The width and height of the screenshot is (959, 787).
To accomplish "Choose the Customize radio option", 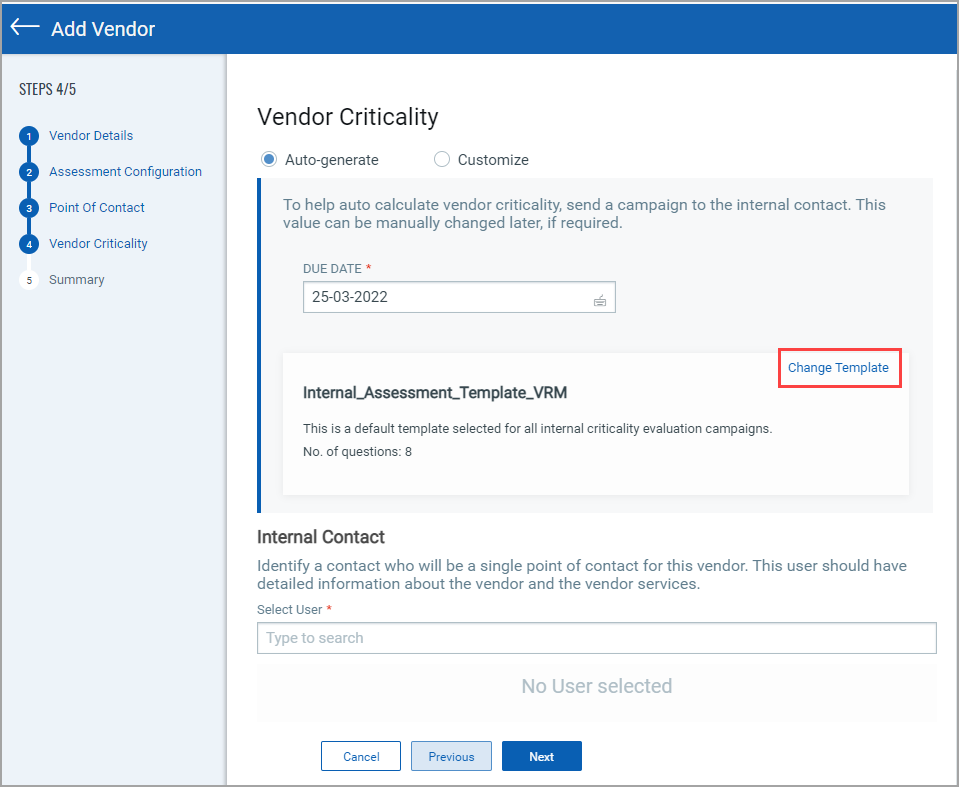I will click(442, 160).
